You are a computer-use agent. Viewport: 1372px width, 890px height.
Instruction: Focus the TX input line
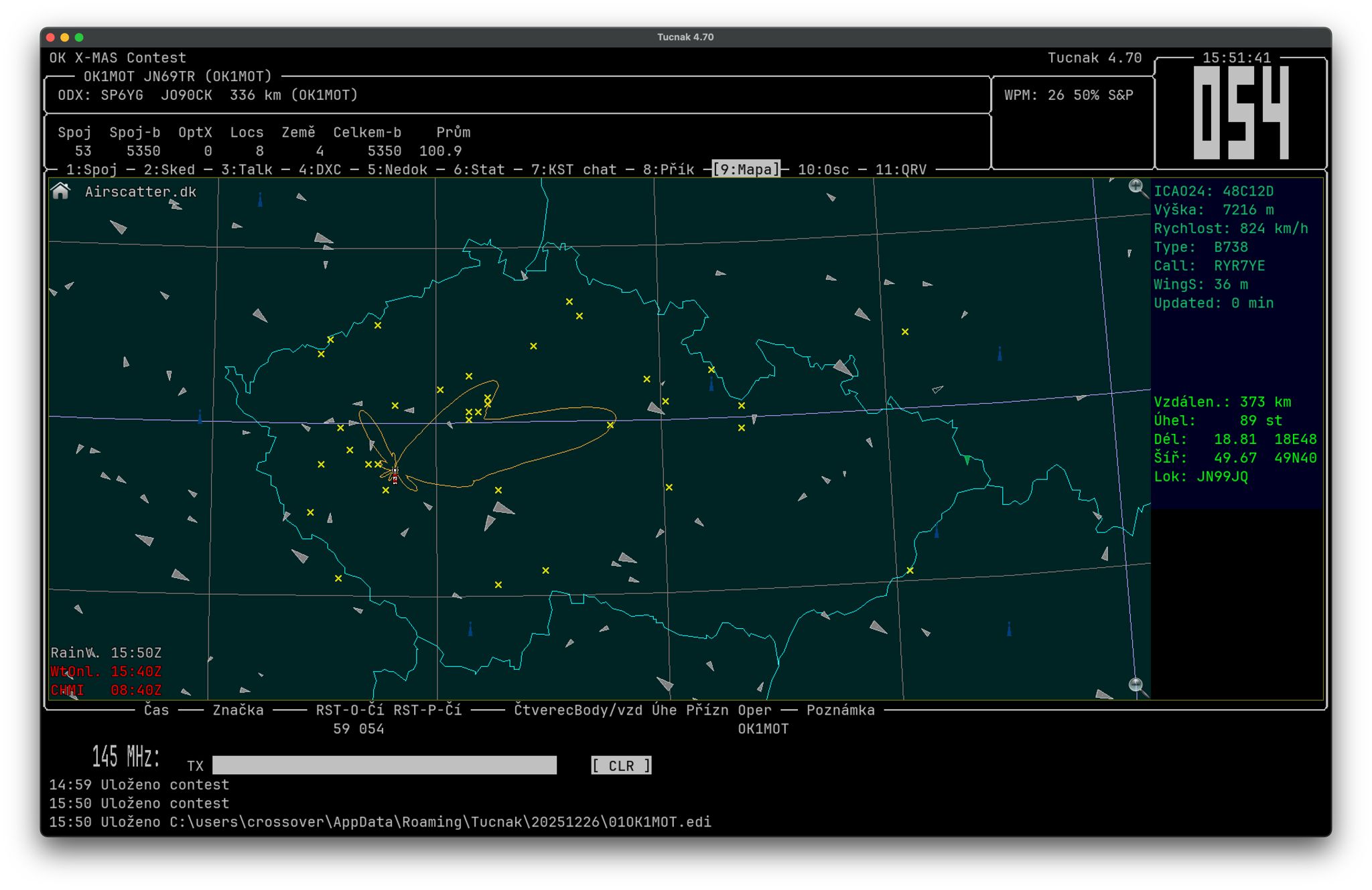[x=384, y=765]
